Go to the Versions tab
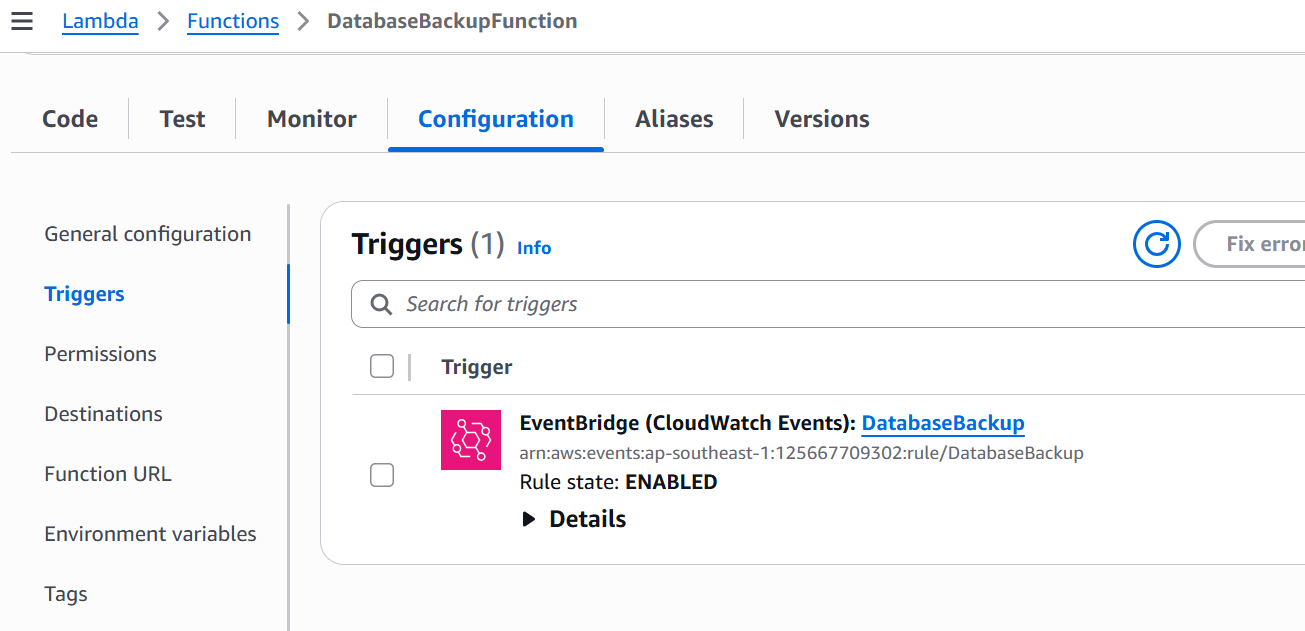 822,119
